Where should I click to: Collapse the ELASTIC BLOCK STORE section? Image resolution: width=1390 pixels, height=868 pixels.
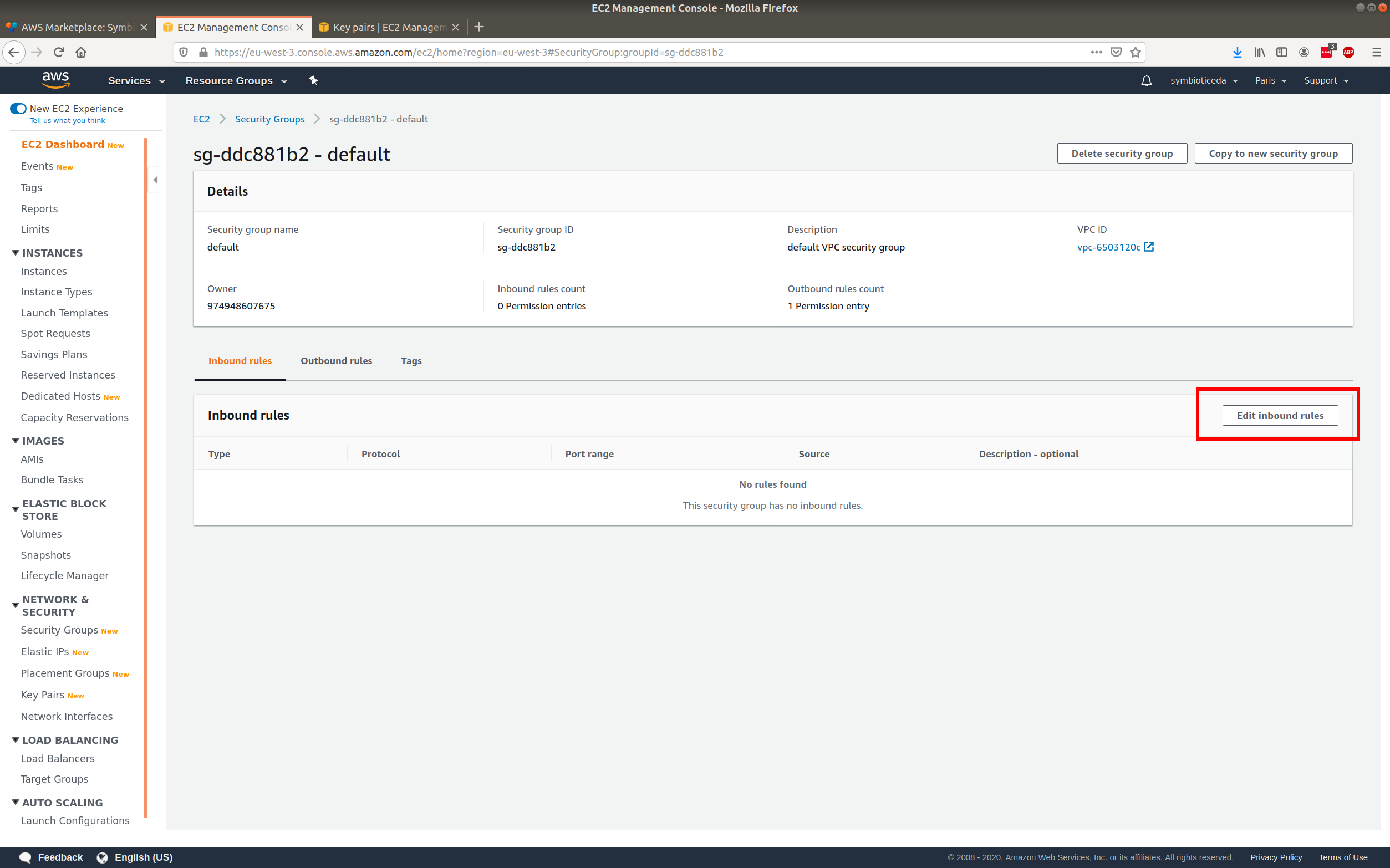pyautogui.click(x=16, y=509)
